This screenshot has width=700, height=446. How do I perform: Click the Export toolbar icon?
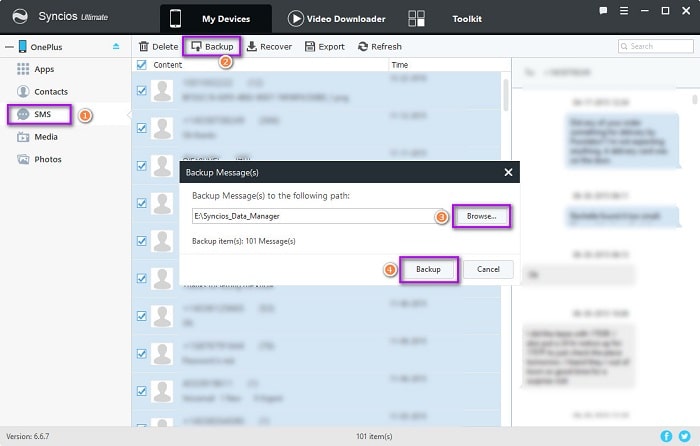[x=310, y=46]
